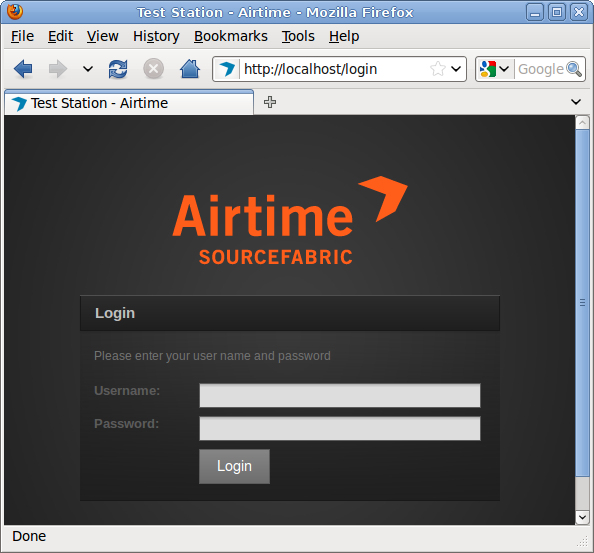
Task: Open a new tab with plus icon
Action: (270, 102)
